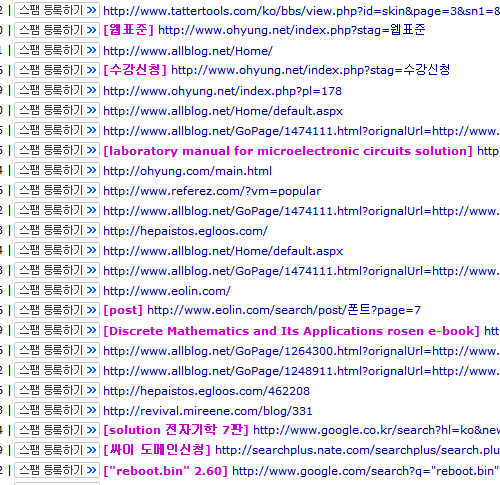
Task: Click 스팸 등록하기 for the www.eolin.com/ row
Action: 57,290
